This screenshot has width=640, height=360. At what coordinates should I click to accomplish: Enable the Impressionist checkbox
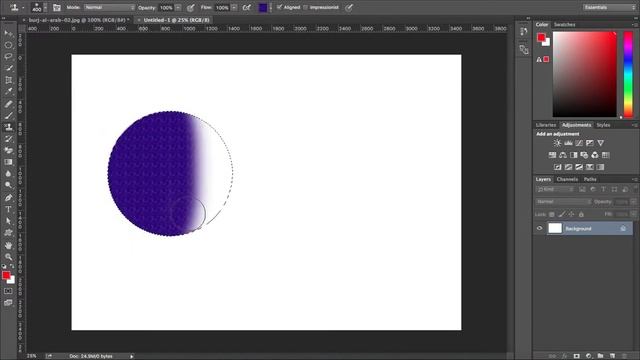click(305, 7)
